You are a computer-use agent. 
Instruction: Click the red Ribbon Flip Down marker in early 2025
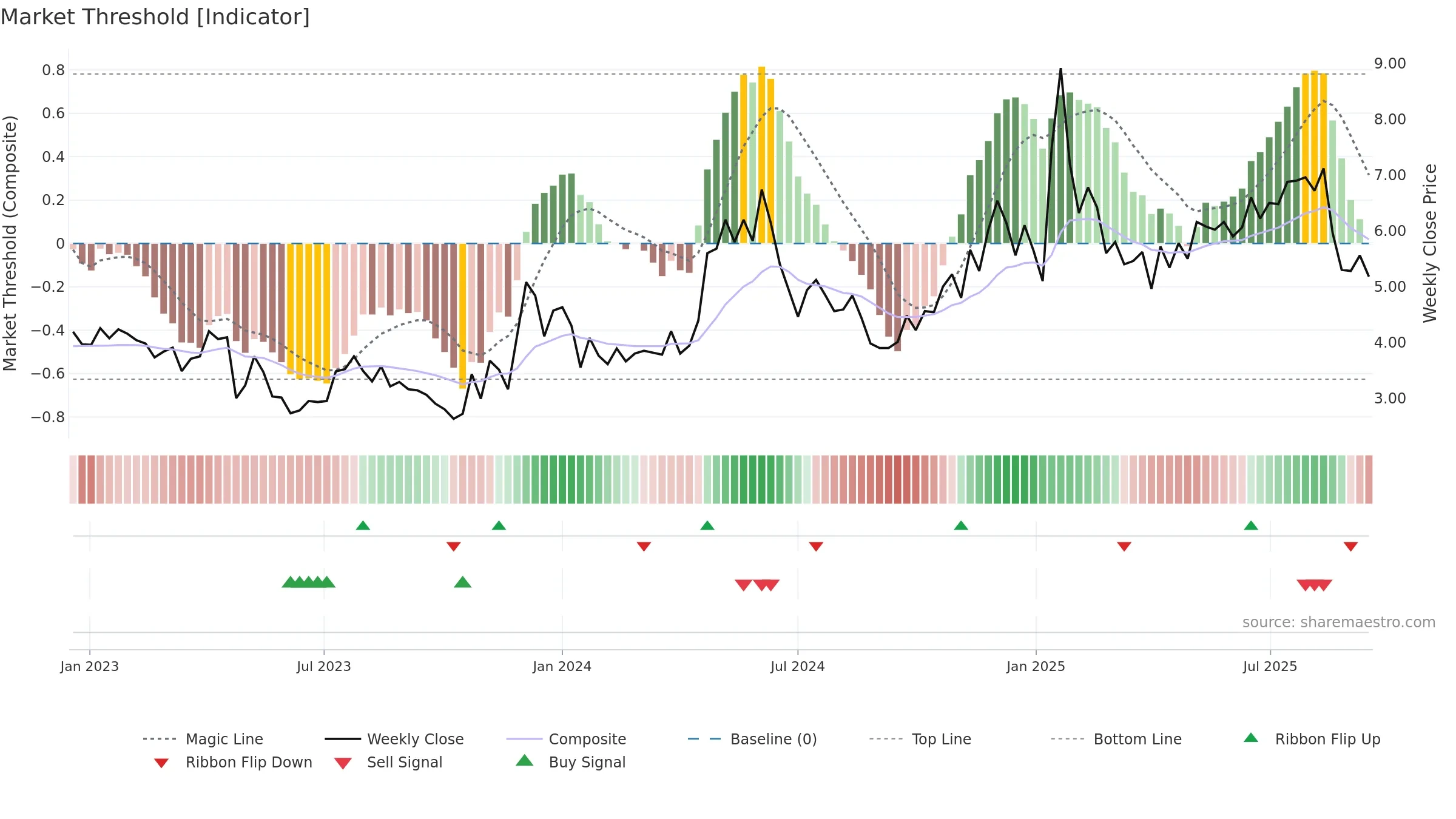point(1124,547)
